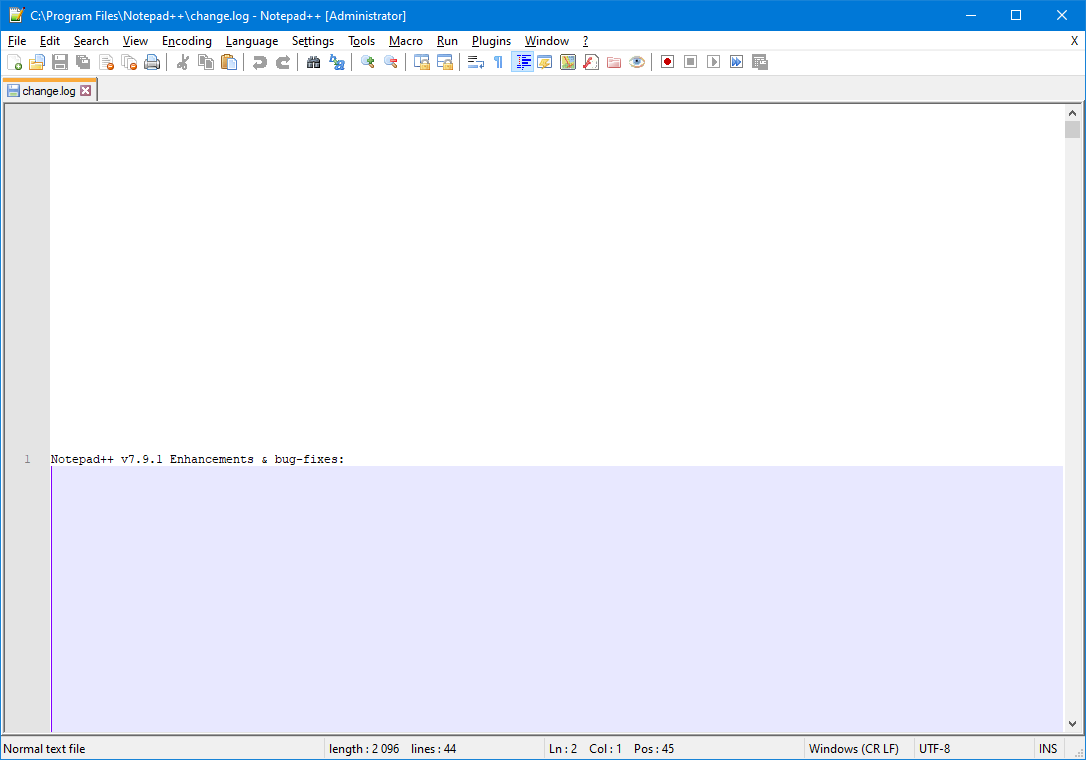Open the Settings menu
Viewport: 1086px width, 760px height.
(x=313, y=41)
